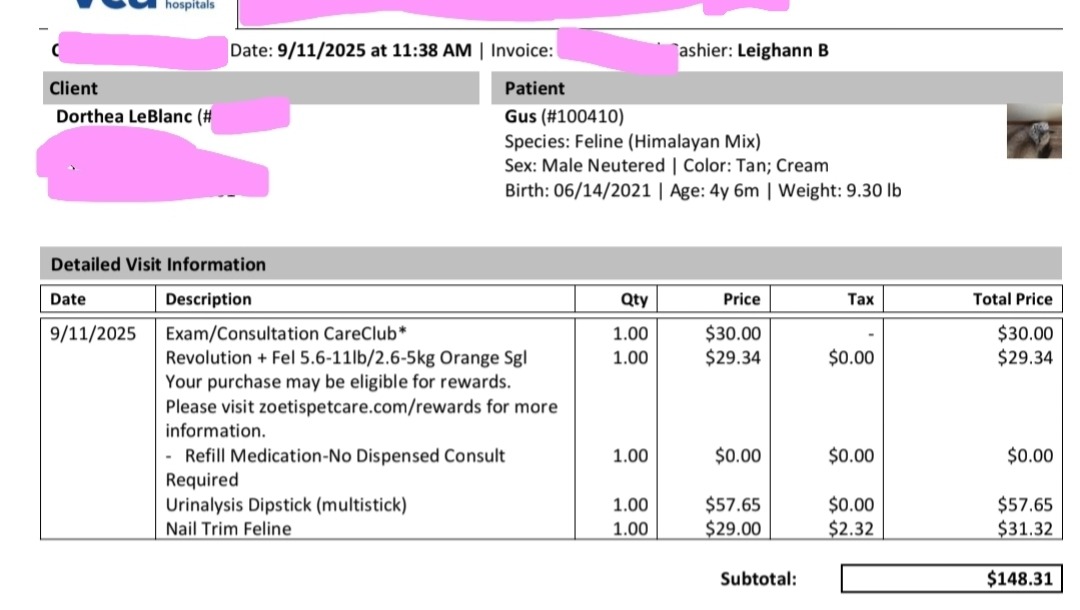Image resolution: width=1080 pixels, height=610 pixels.
Task: Click the Total Price column header
Action: tap(1012, 299)
